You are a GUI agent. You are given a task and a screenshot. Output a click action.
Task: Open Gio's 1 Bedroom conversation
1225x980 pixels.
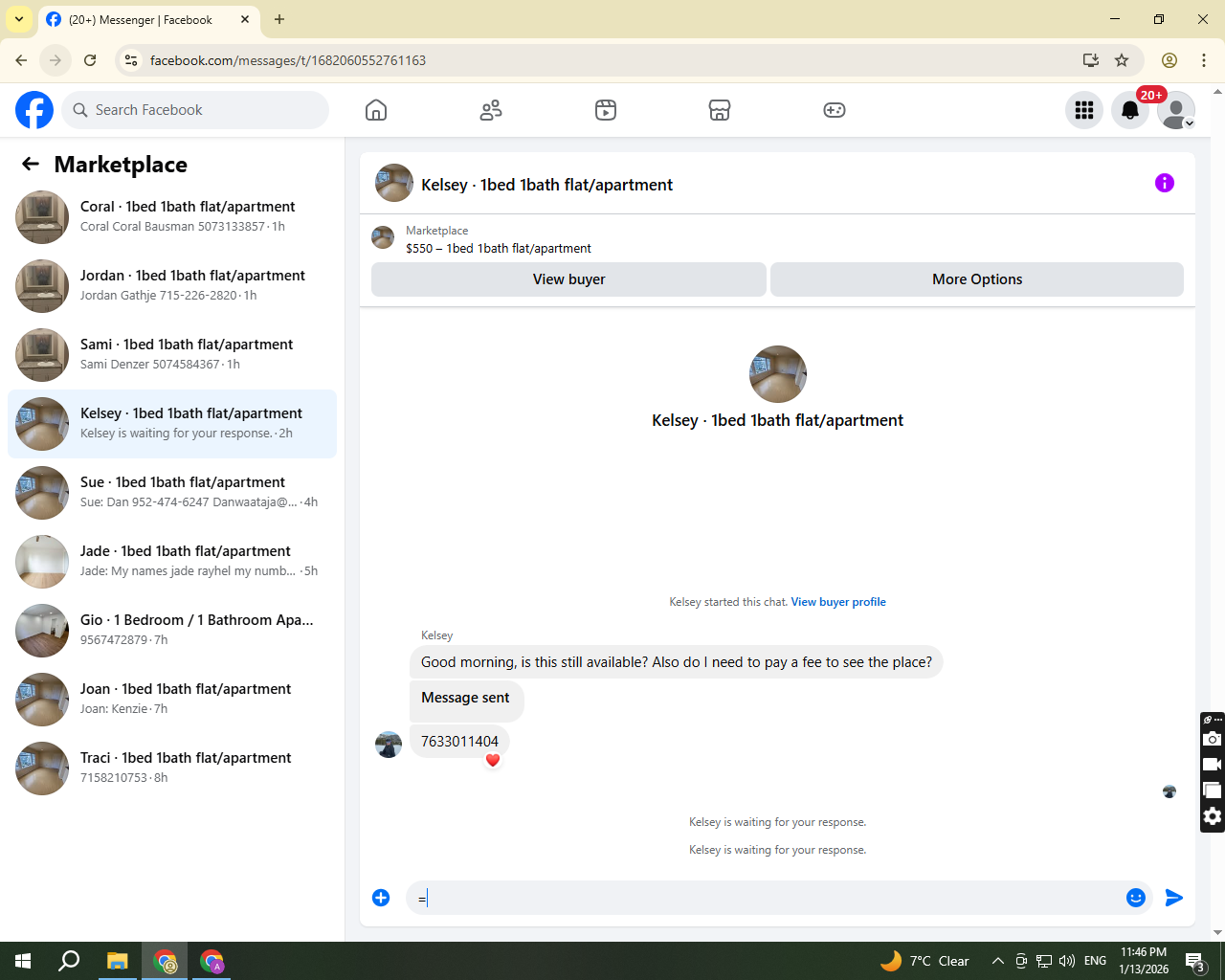click(x=172, y=631)
